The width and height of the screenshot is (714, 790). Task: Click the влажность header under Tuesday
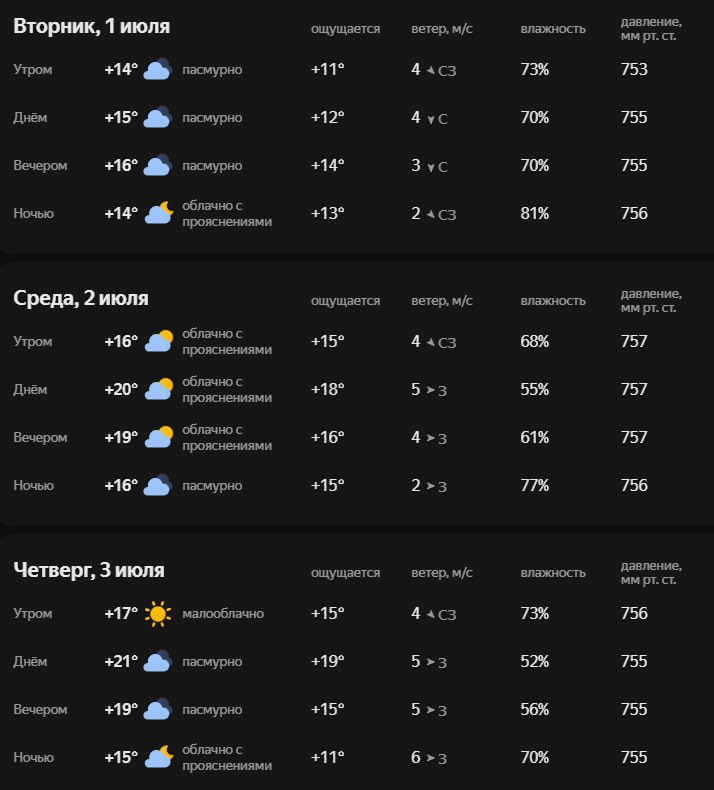click(x=553, y=29)
